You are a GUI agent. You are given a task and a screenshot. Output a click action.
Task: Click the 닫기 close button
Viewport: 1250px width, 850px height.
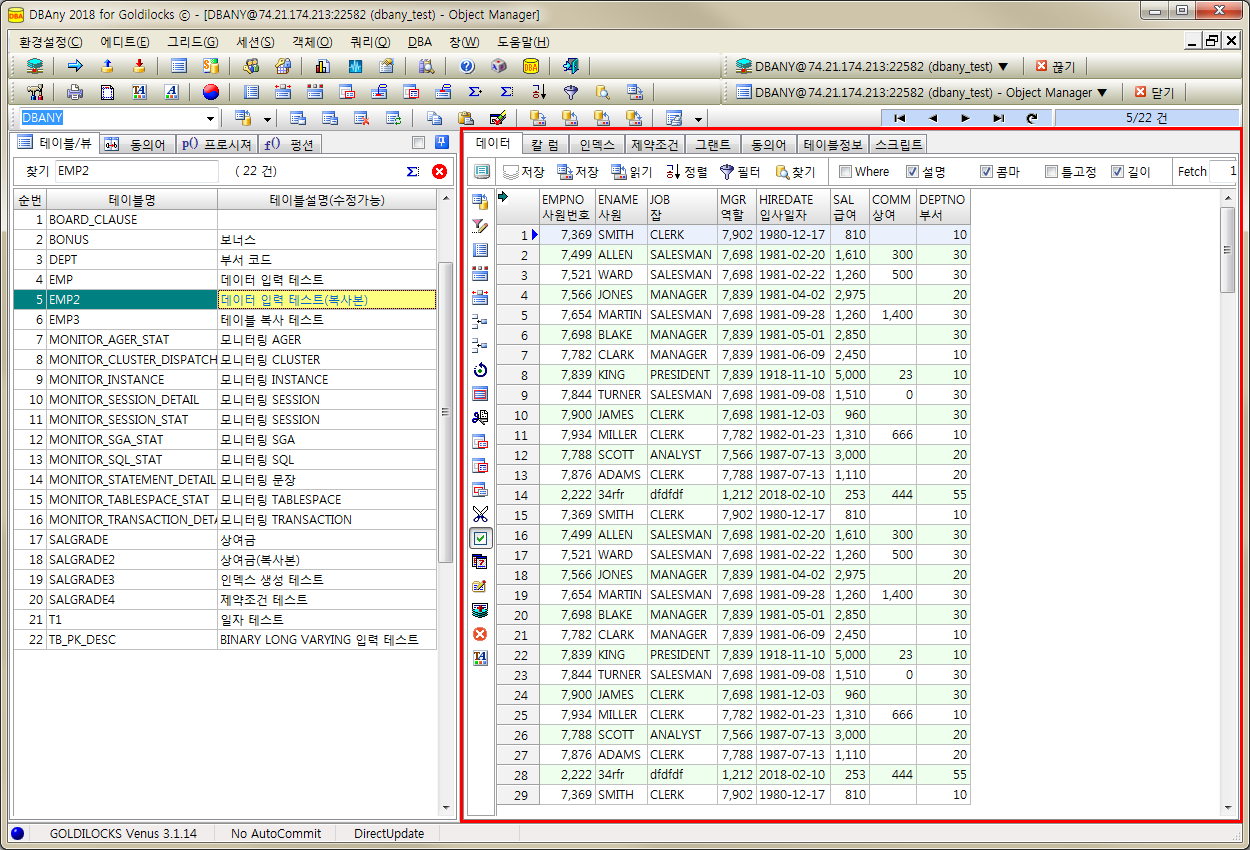1154,93
